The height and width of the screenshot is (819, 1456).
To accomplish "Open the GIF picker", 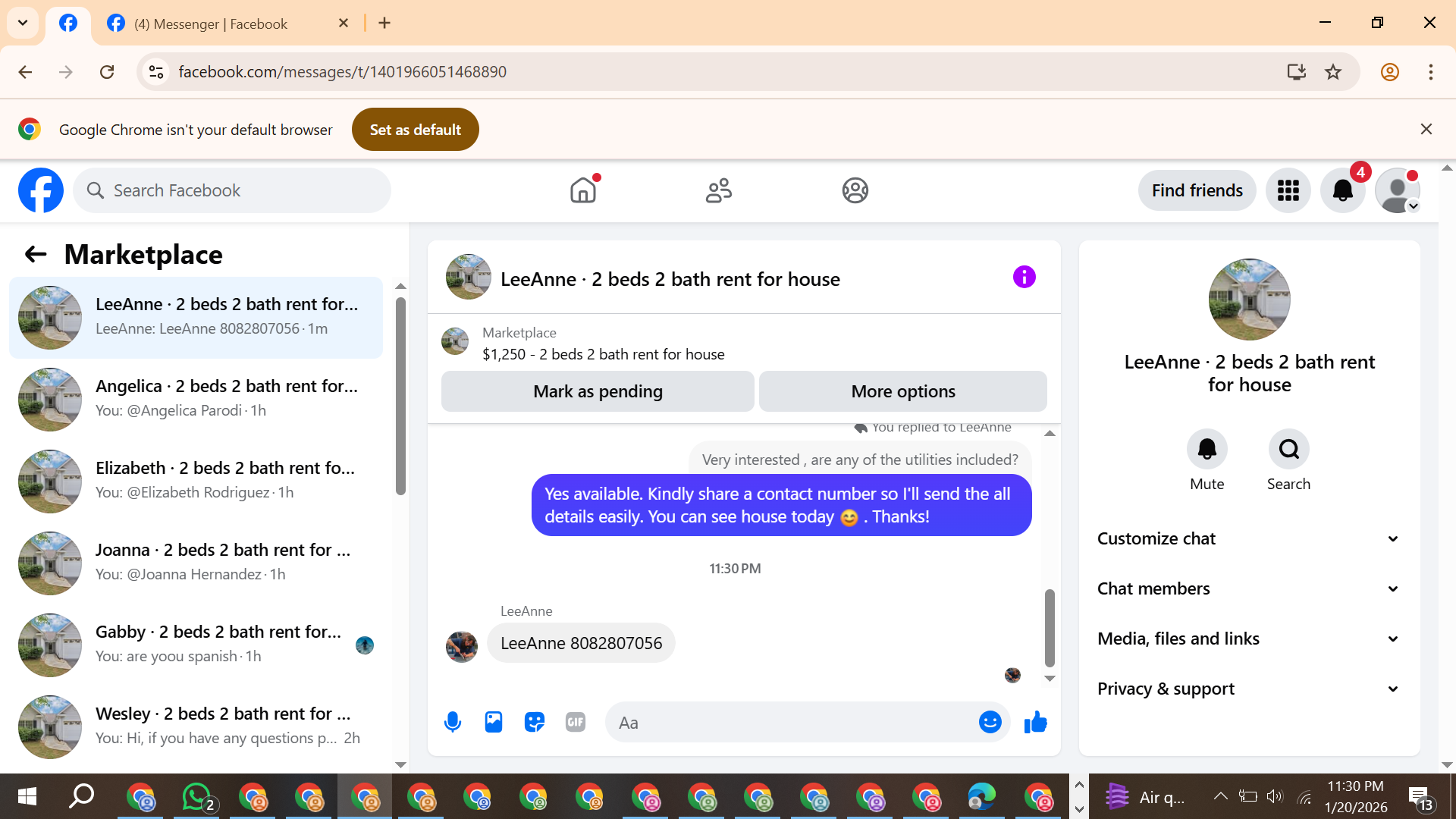I will [576, 723].
